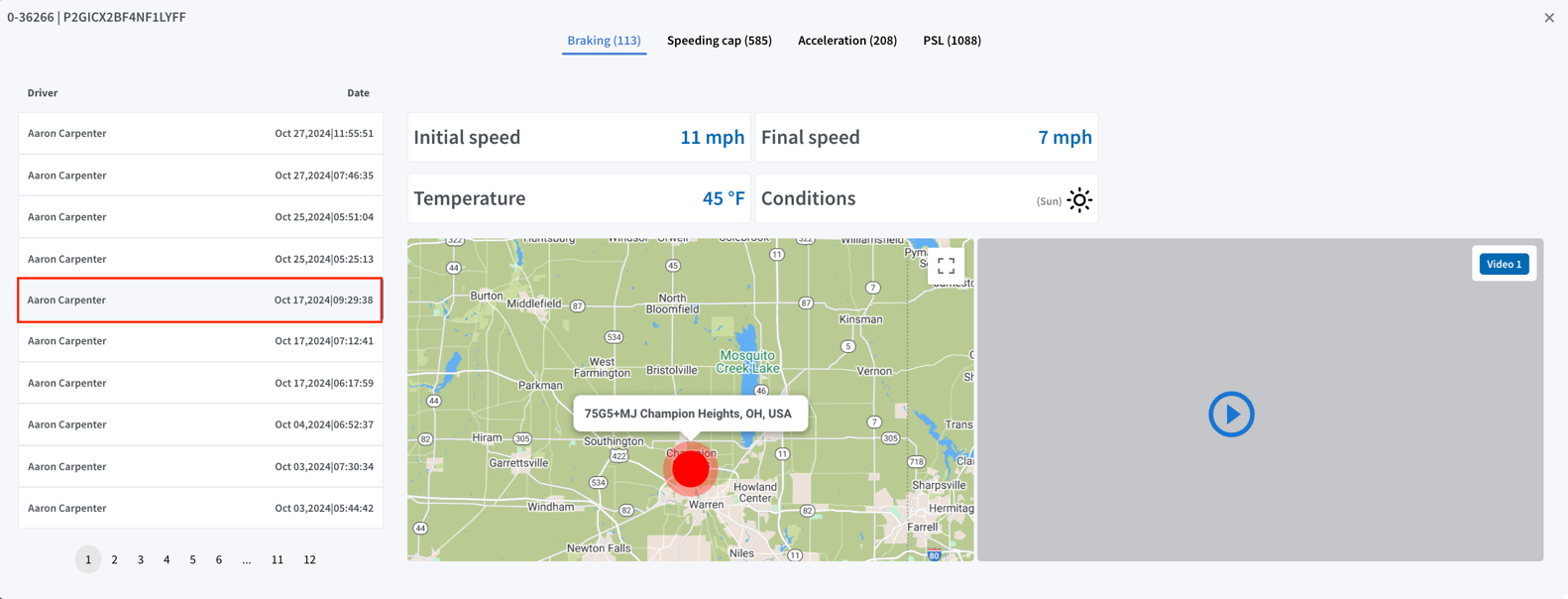This screenshot has width=1568, height=599.
Task: Go to pagination page 4
Action: click(x=167, y=559)
